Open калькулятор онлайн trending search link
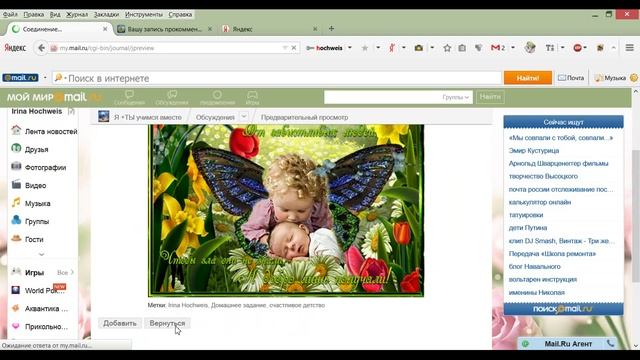The width and height of the screenshot is (640, 360). (x=540, y=202)
